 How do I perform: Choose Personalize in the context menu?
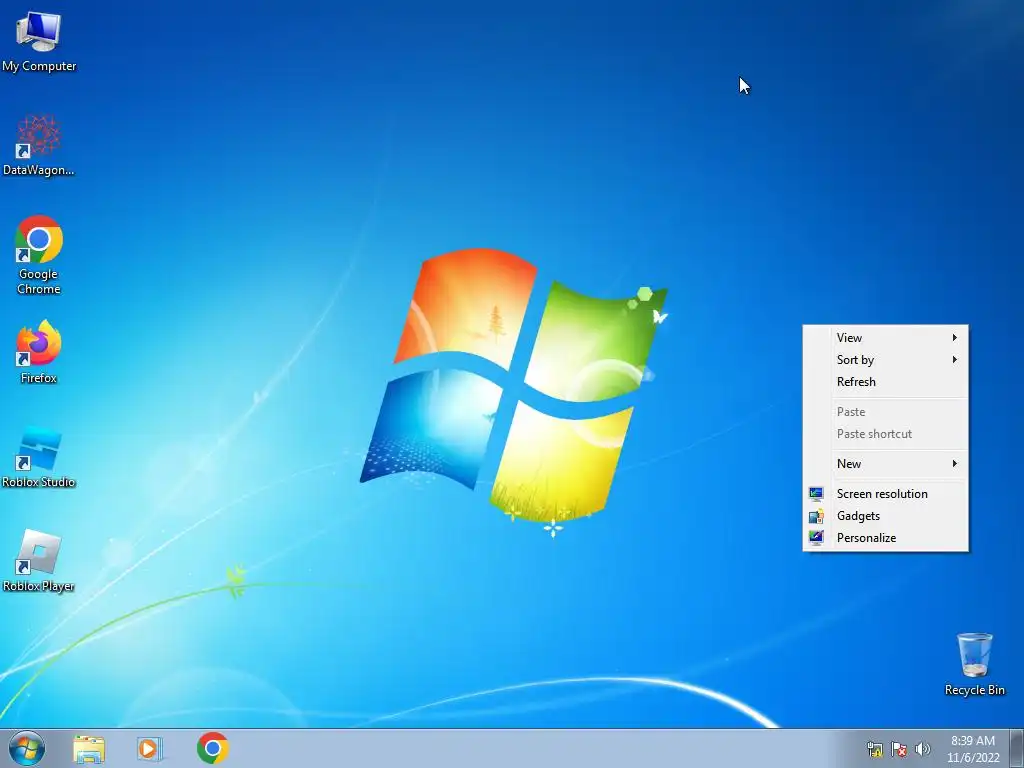[886, 538]
